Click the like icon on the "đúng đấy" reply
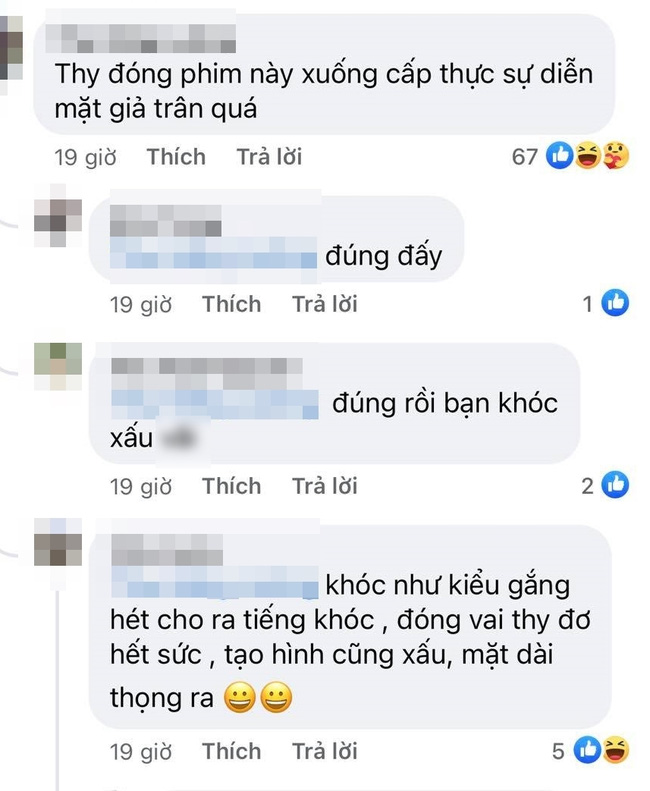The width and height of the screenshot is (650, 791). (x=616, y=303)
